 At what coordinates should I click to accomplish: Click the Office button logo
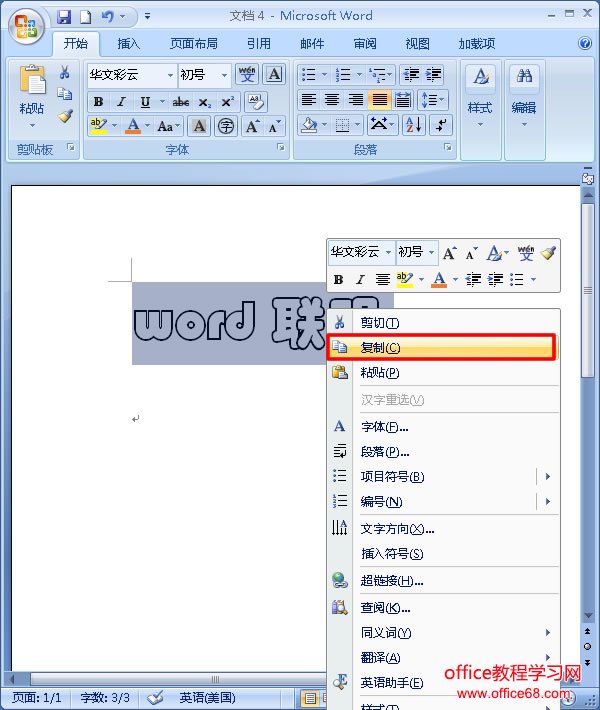[26, 26]
